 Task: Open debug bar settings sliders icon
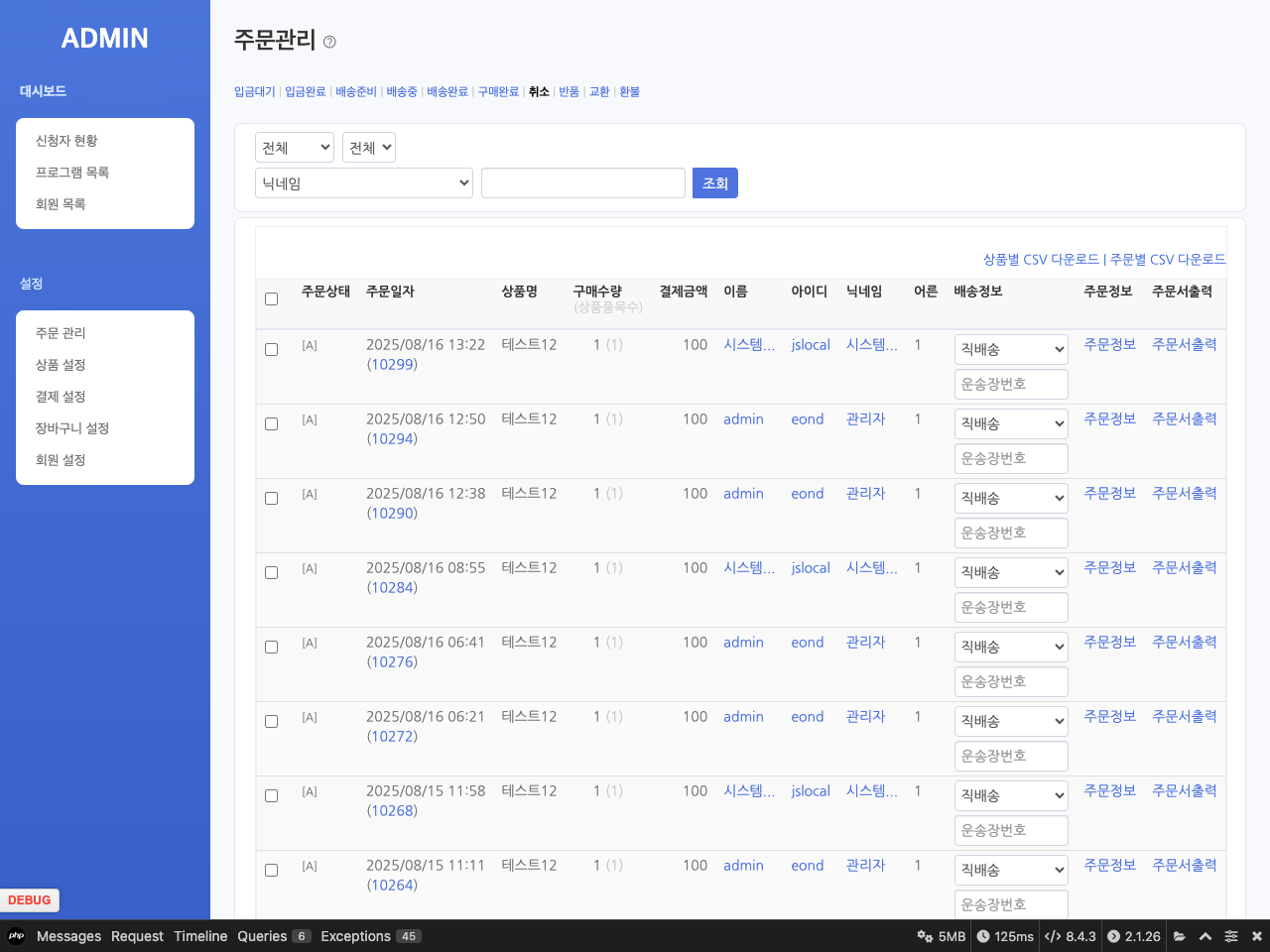pyautogui.click(x=1231, y=936)
